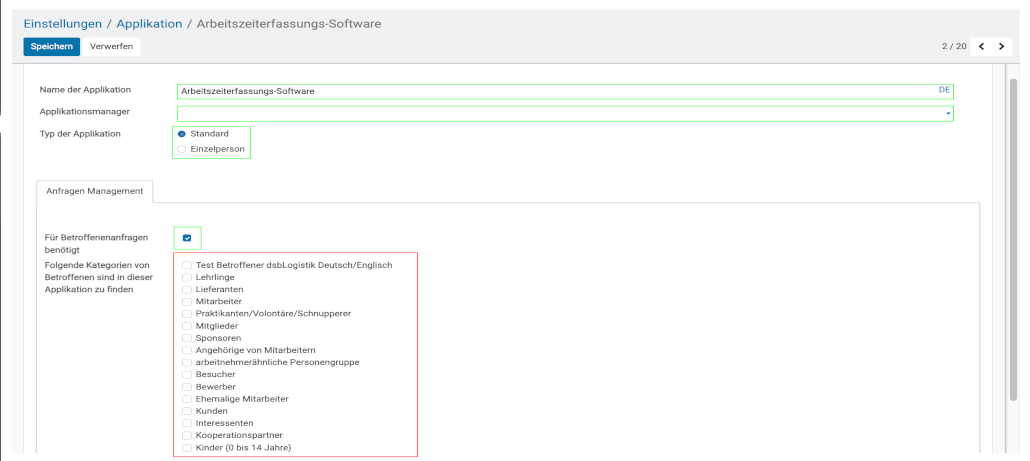Navigate to Einstellungen breadcrumb

click(x=63, y=22)
